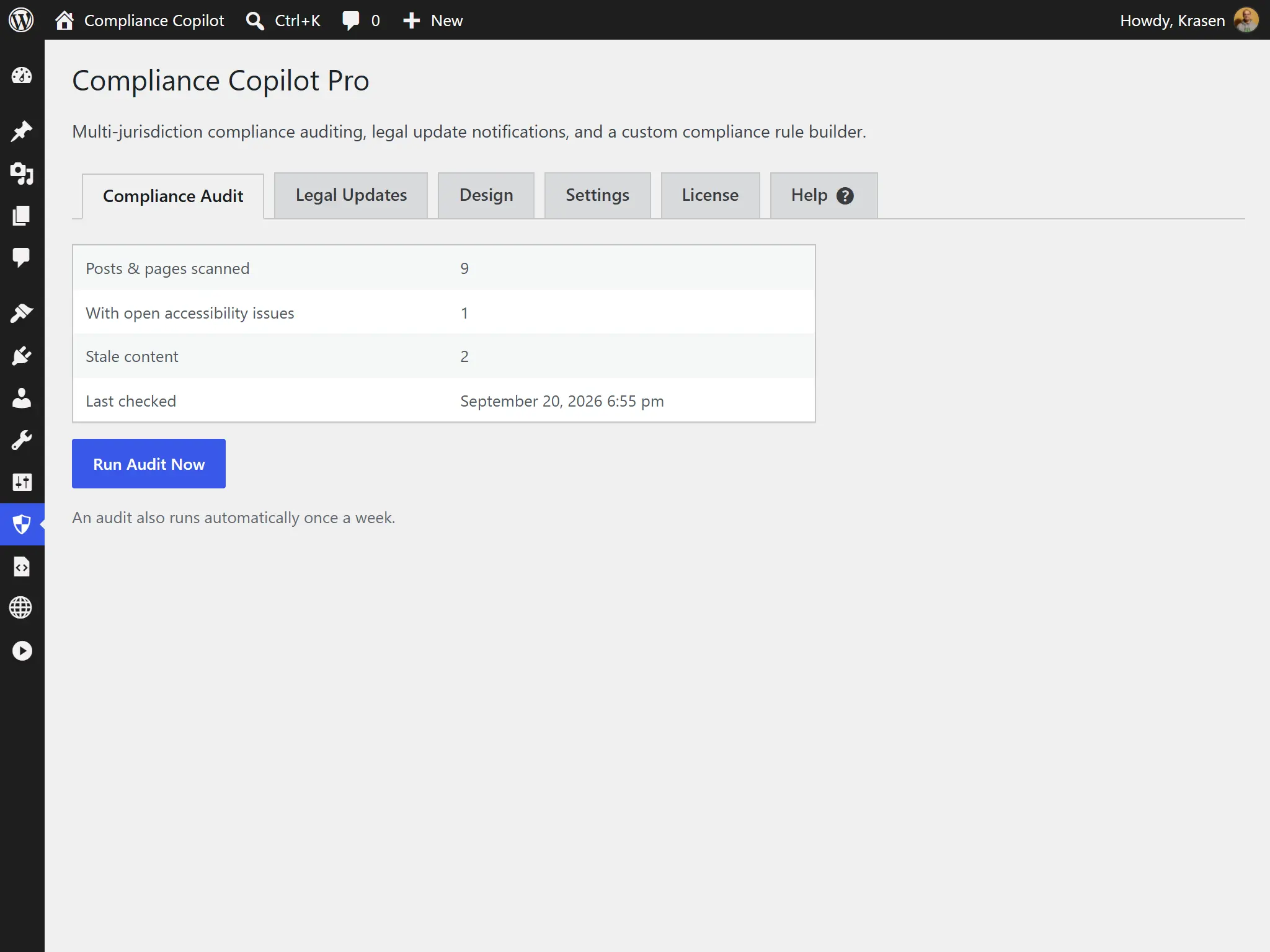Open Posts via the pushpin icon

[x=22, y=131]
